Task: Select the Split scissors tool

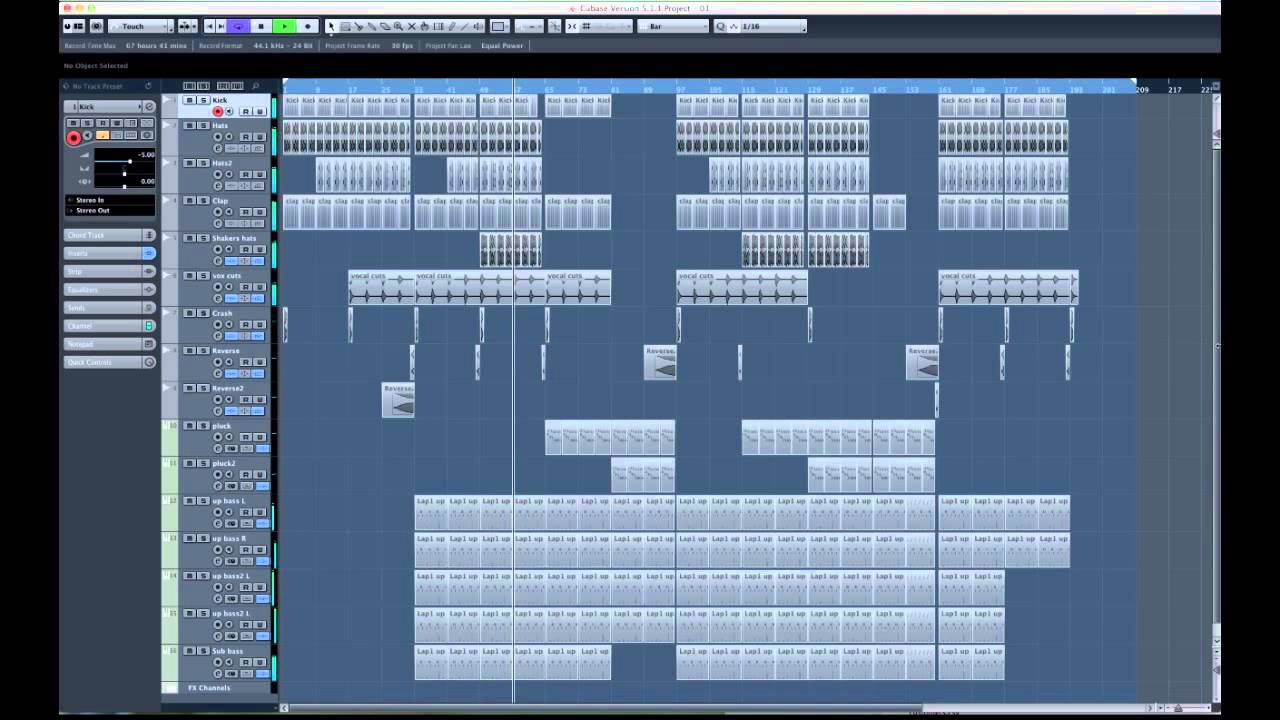Action: click(359, 26)
